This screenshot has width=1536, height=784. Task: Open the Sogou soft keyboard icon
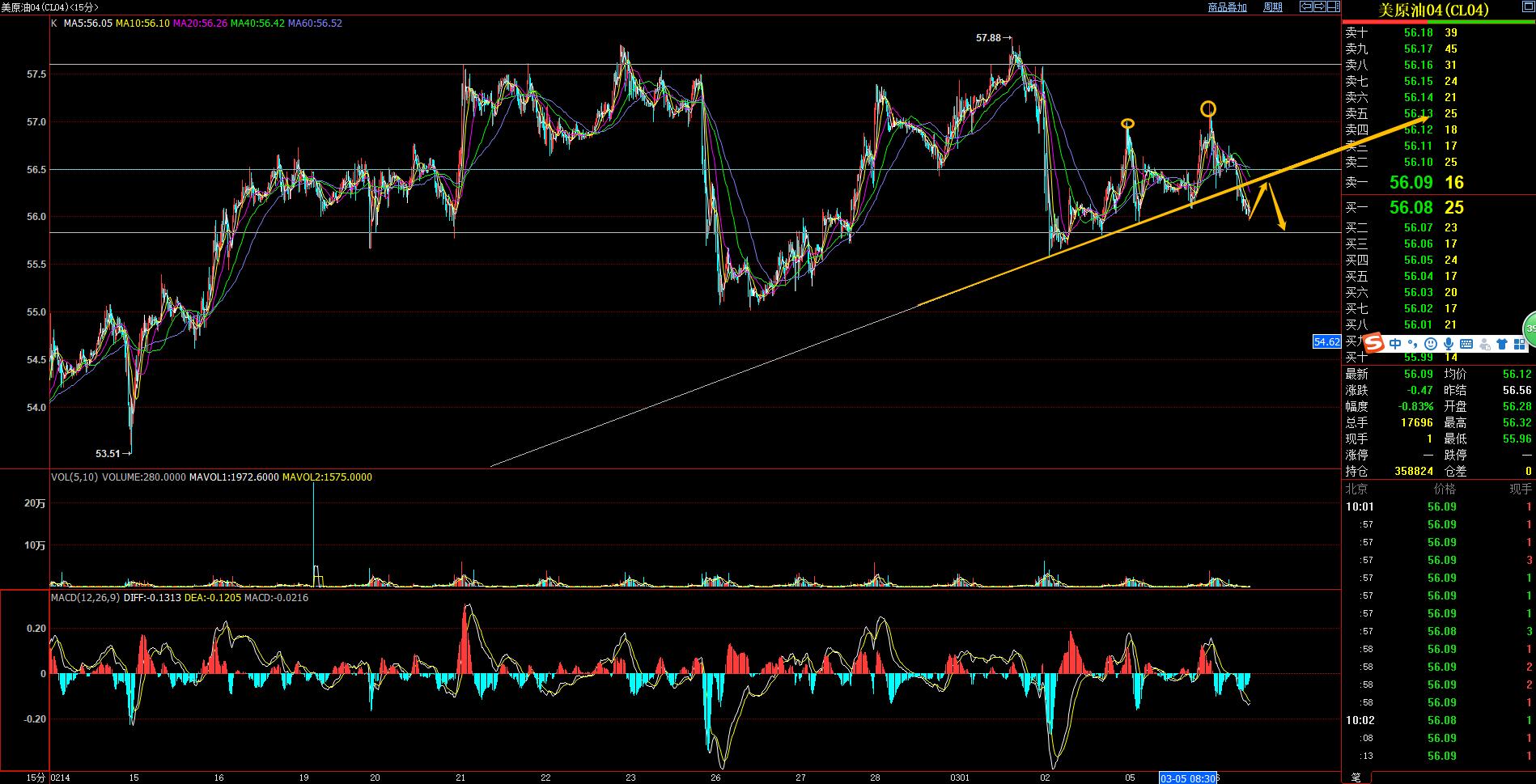1466,344
